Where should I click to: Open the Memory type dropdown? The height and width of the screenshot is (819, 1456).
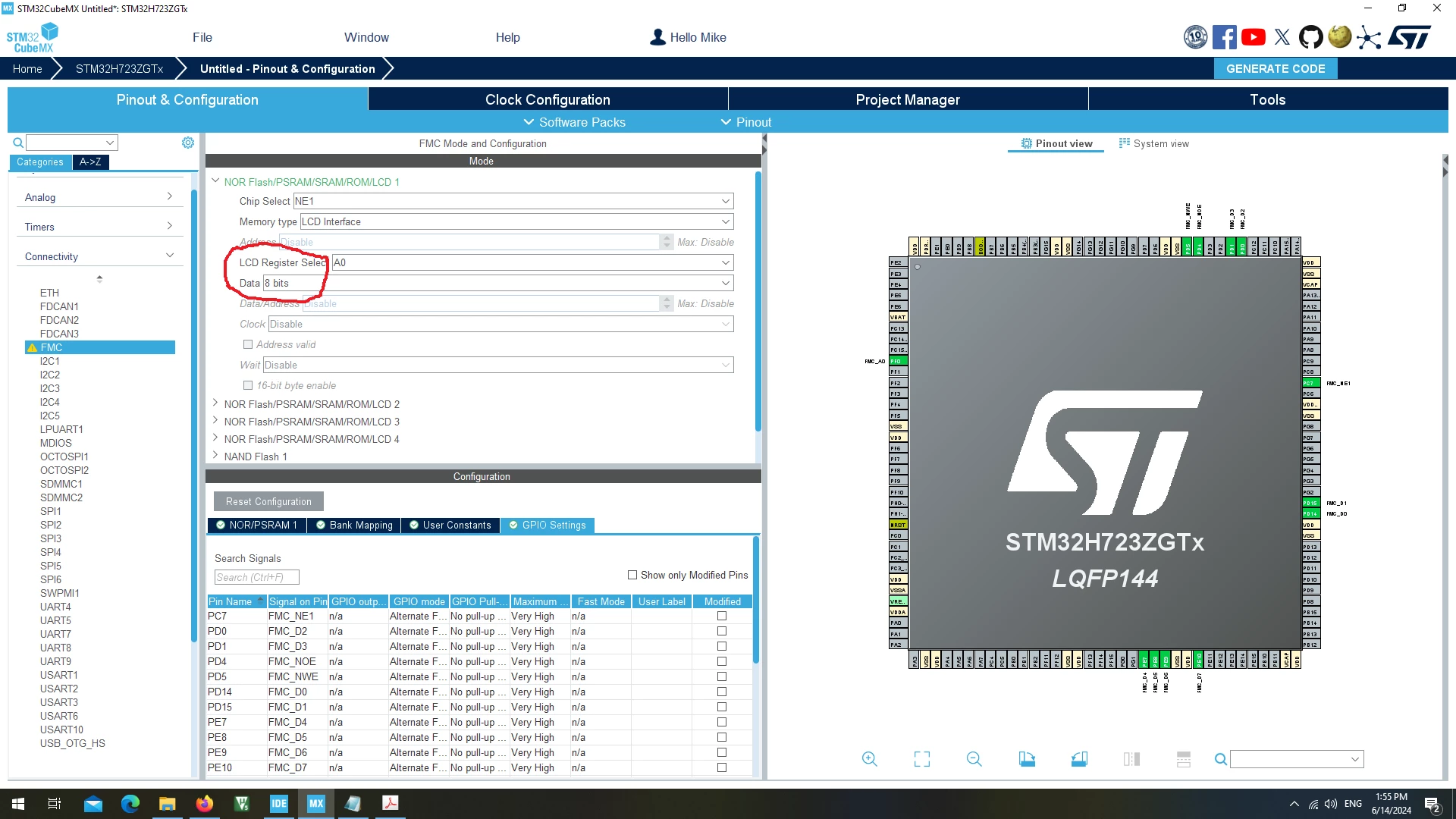(x=516, y=221)
